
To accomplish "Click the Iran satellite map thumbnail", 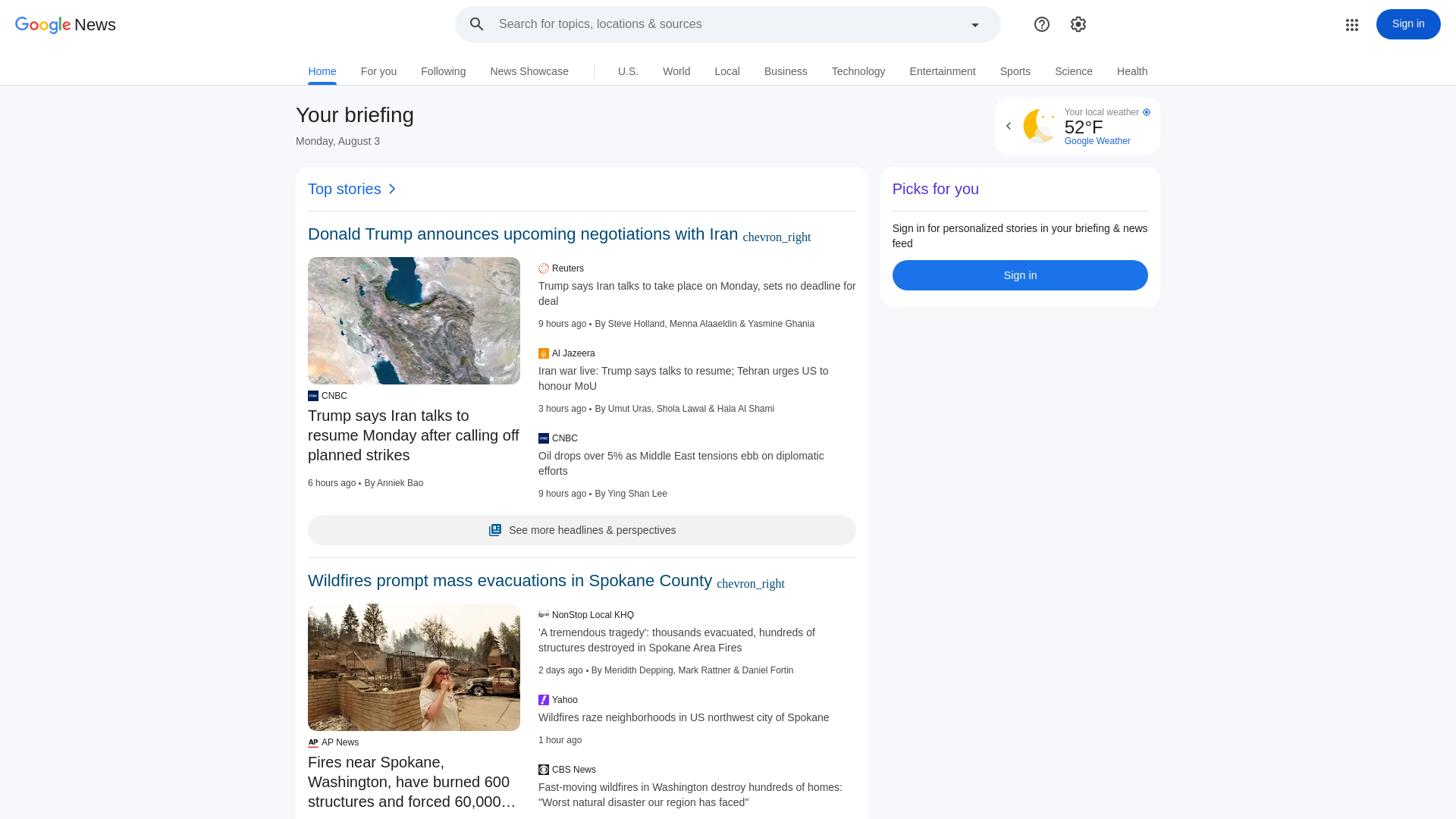I will point(414,321).
